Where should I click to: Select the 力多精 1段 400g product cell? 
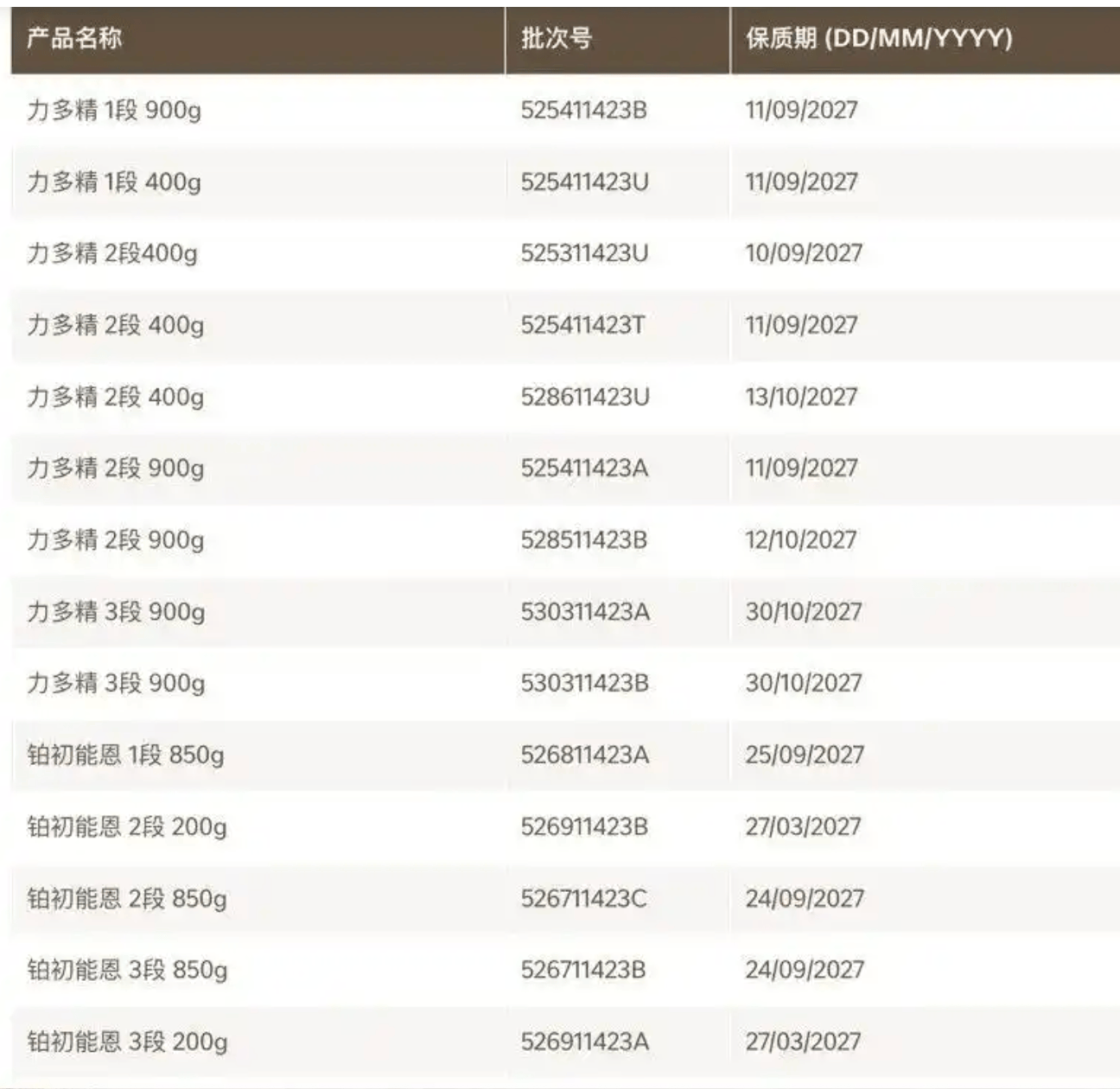point(114,182)
